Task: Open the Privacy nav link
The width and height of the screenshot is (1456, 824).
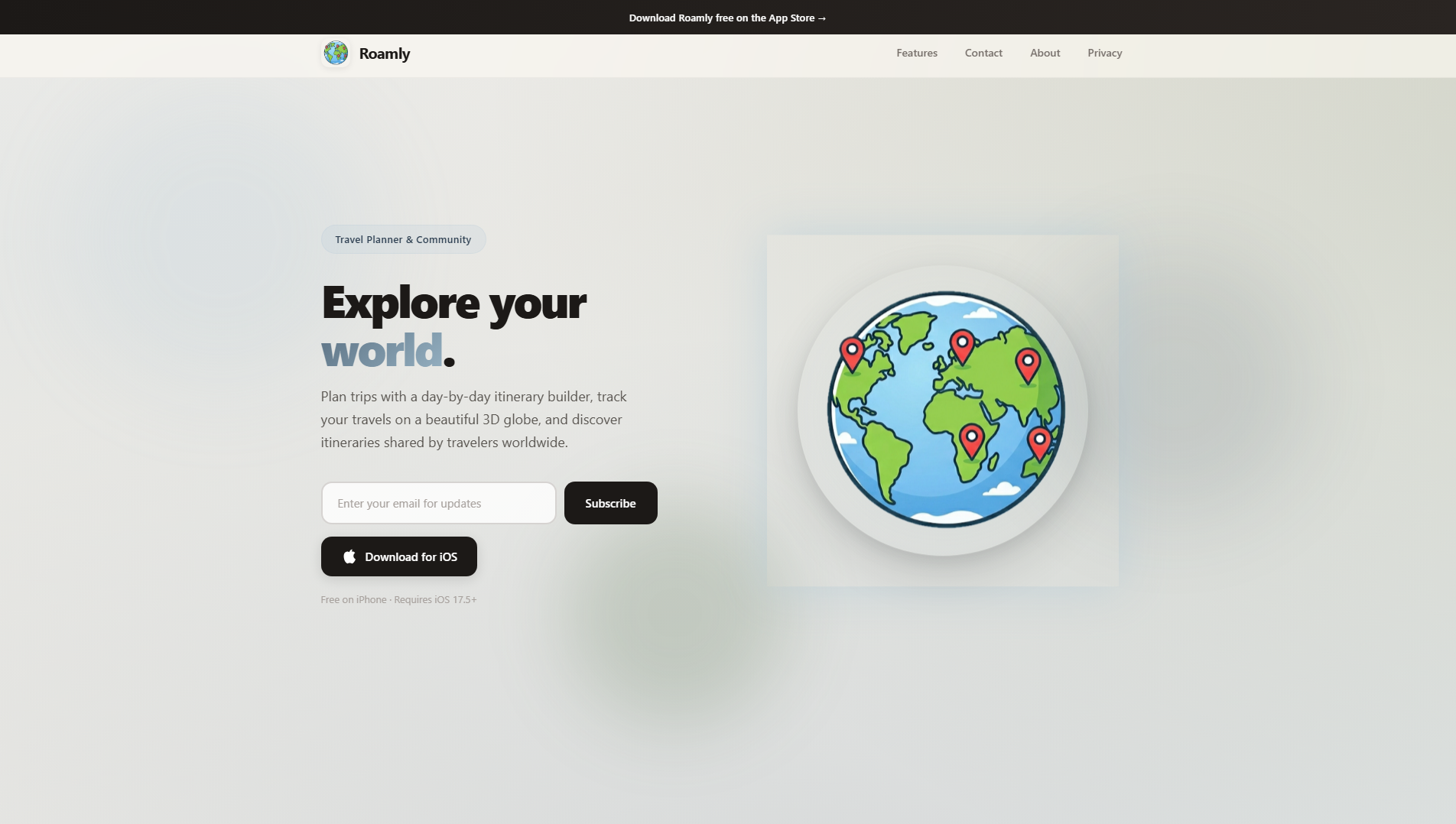Action: point(1105,53)
